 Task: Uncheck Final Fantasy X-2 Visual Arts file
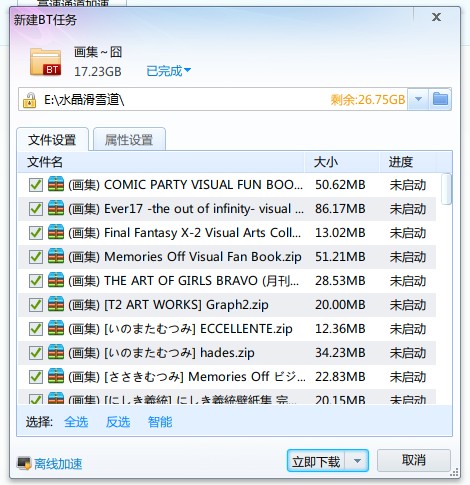(x=36, y=233)
